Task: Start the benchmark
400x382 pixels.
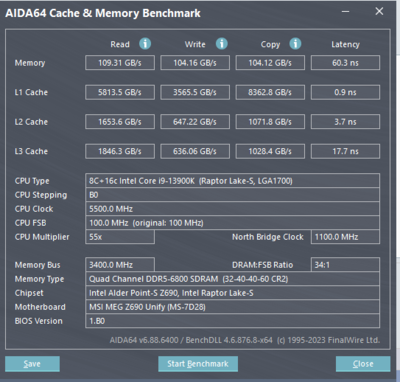Action: click(x=198, y=364)
